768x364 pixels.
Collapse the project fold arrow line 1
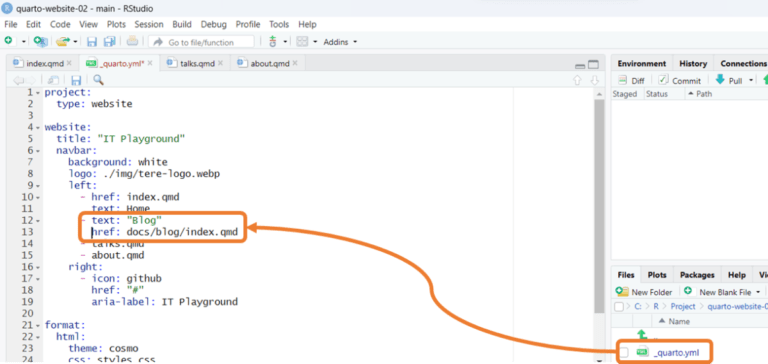[x=38, y=93]
